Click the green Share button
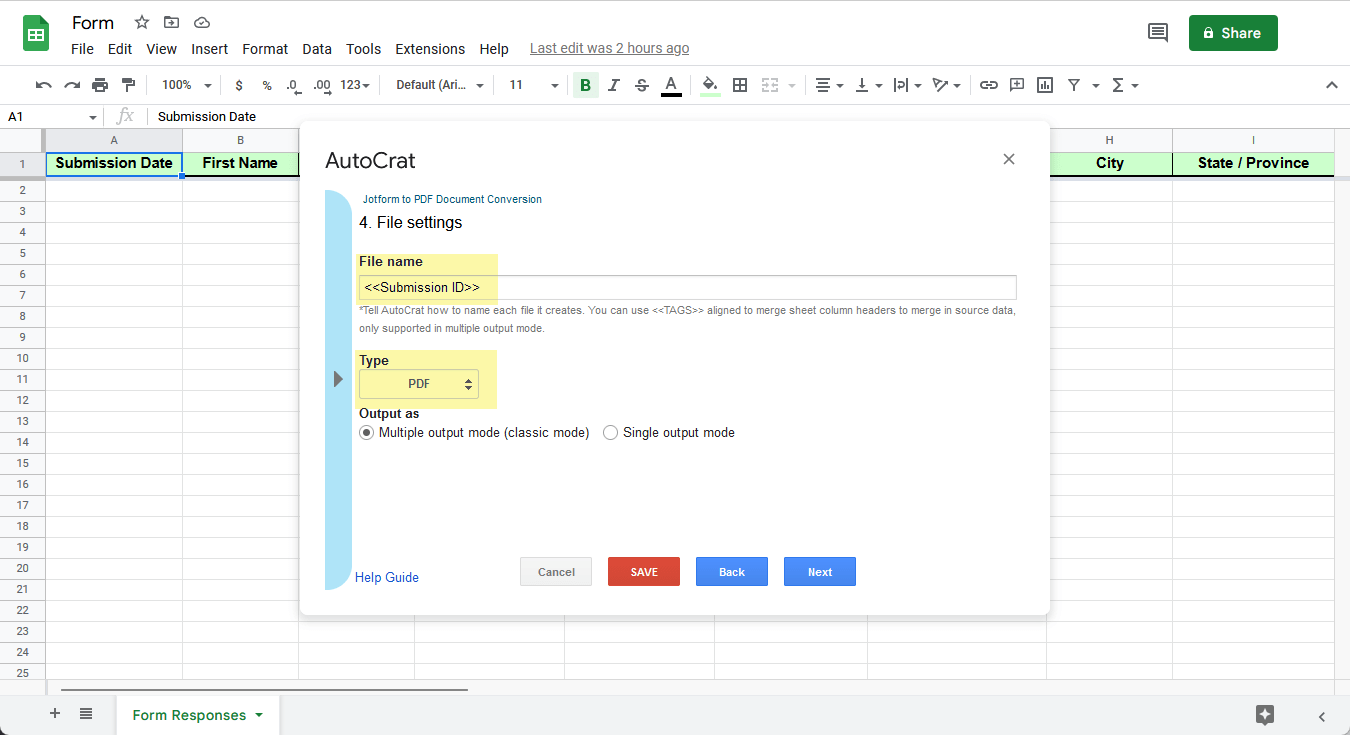This screenshot has height=735, width=1350. 1233,33
